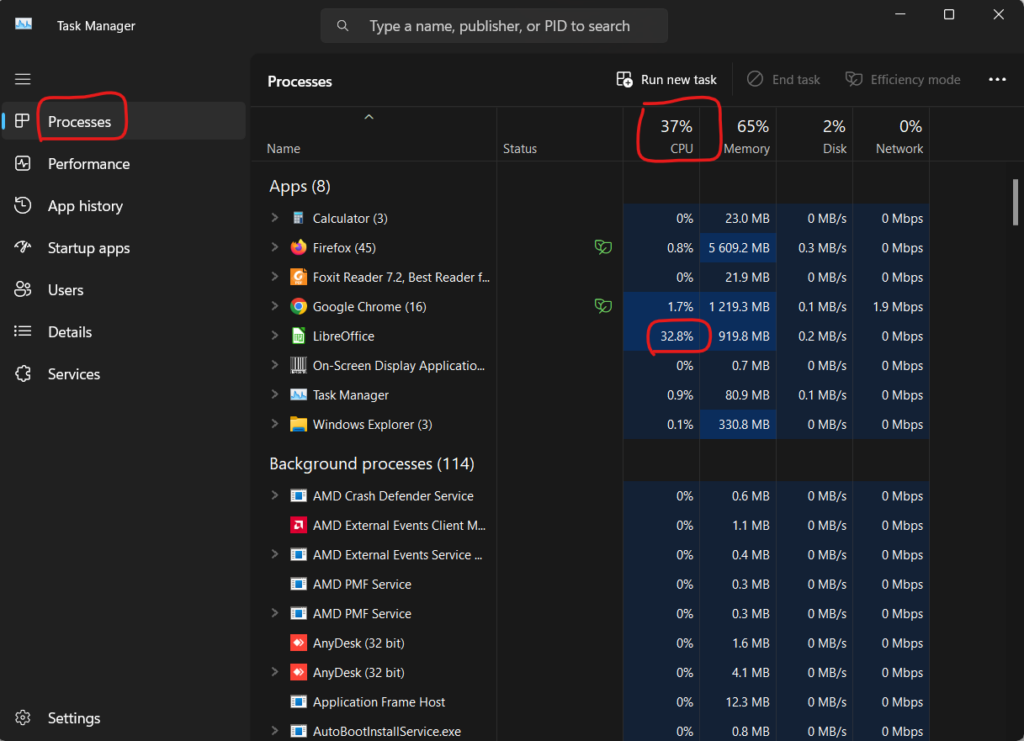Image resolution: width=1024 pixels, height=741 pixels.
Task: Click the On-Screen Display Application icon
Action: [x=298, y=365]
